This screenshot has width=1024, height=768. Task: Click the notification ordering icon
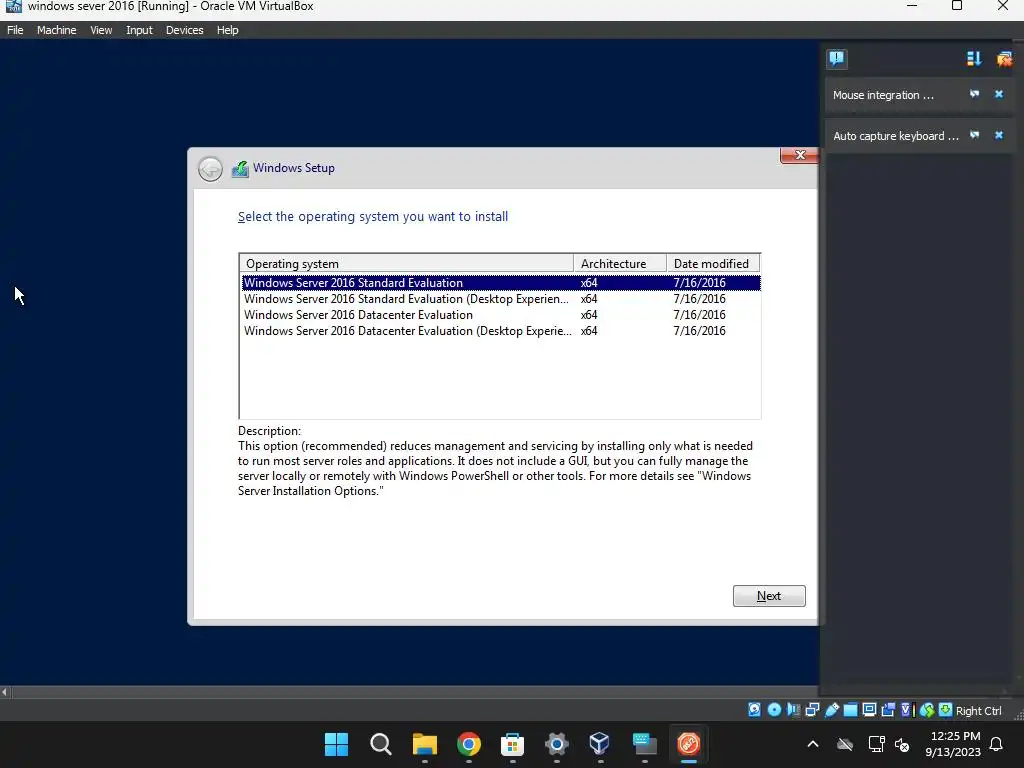974,59
